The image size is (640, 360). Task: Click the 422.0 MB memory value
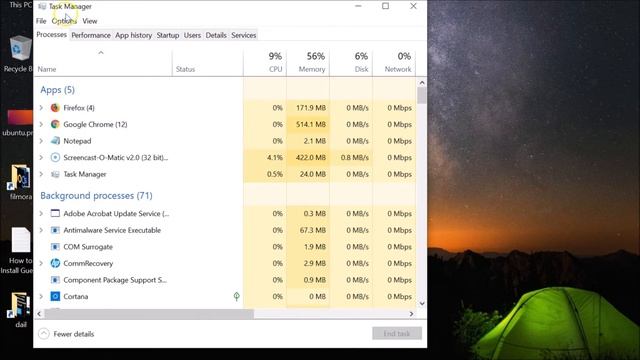click(311, 158)
